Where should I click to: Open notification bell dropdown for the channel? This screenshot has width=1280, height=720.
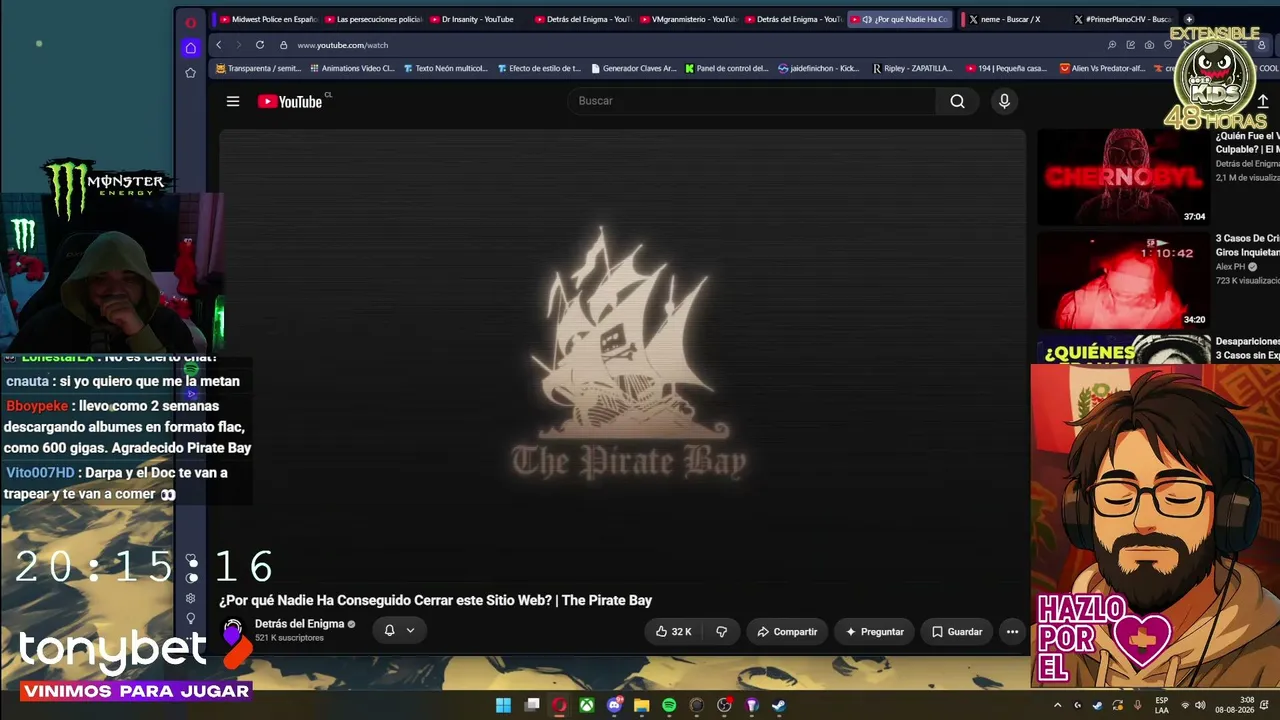click(x=399, y=630)
